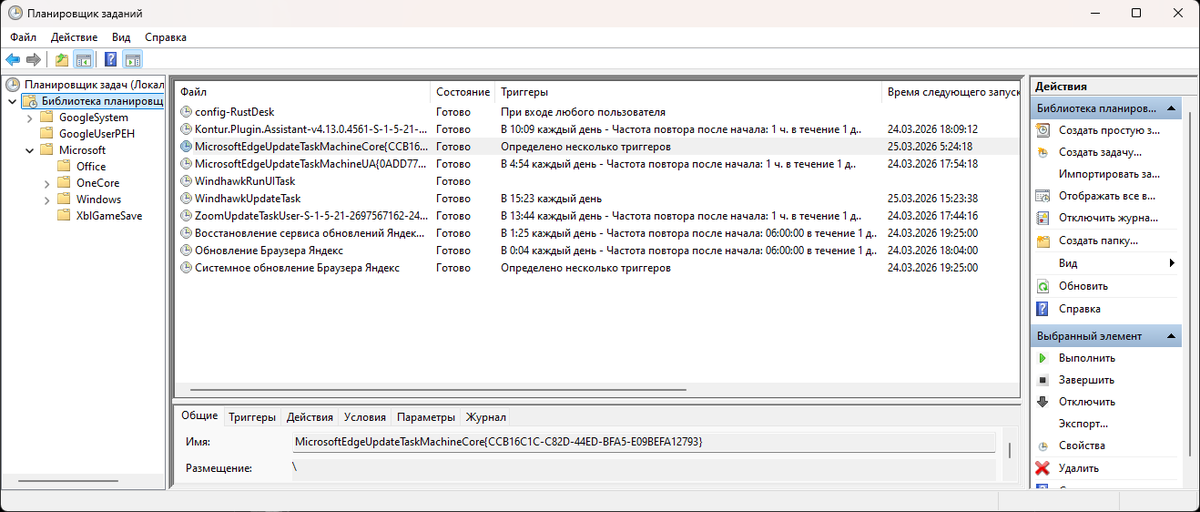This screenshot has width=1200, height=512.
Task: Click the clock icon of config-RustDesk task
Action: click(186, 112)
